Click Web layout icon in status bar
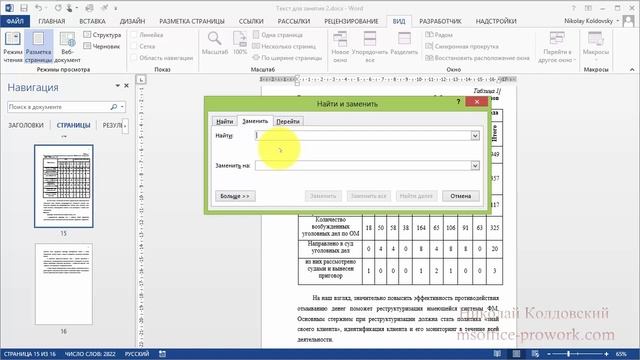The image size is (640, 360). point(535,354)
